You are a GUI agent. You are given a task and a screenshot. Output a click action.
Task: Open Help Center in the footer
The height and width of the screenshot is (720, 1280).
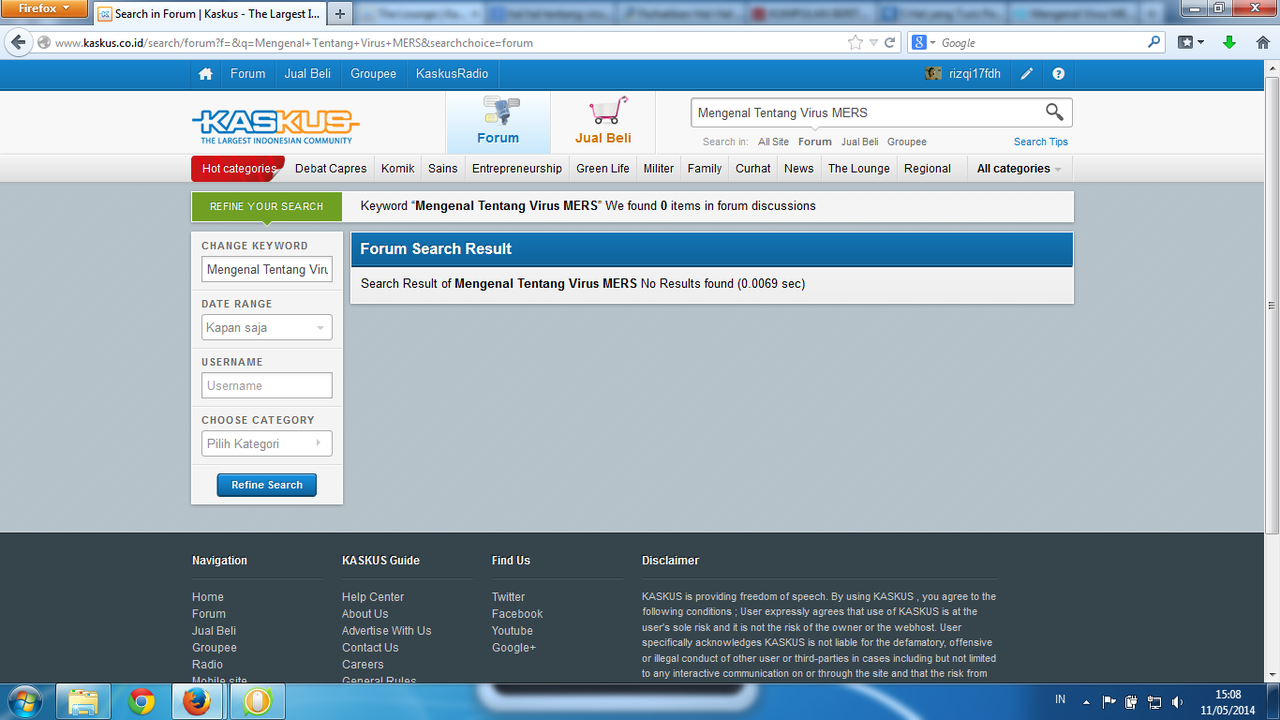click(373, 597)
